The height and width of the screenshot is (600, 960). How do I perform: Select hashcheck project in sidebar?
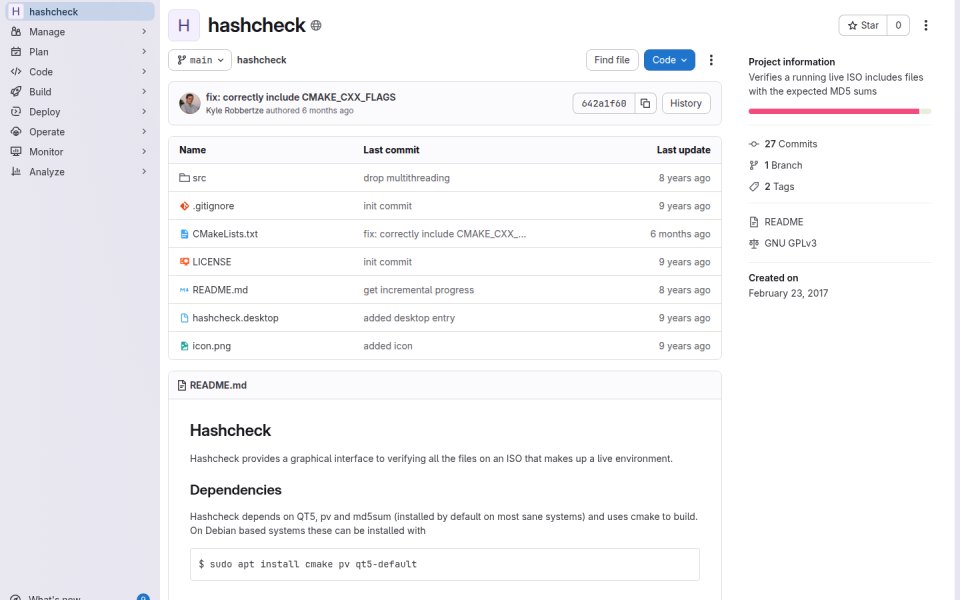(80, 12)
